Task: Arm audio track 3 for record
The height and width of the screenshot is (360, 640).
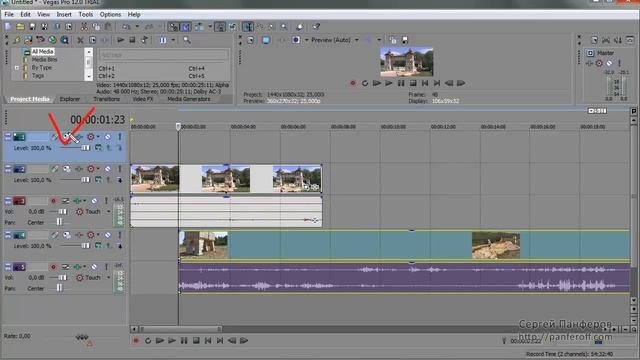Action: point(53,200)
